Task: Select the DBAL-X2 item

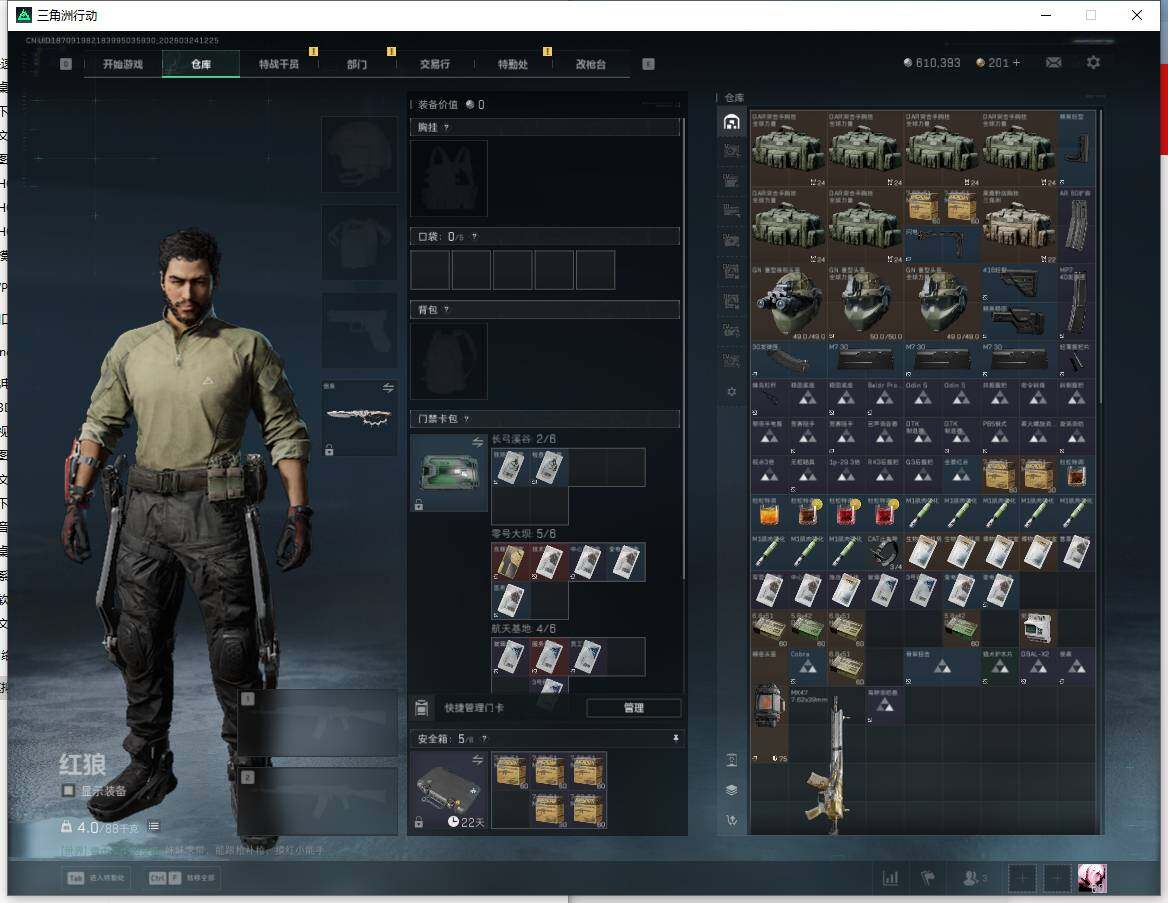Action: pyautogui.click(x=1038, y=667)
